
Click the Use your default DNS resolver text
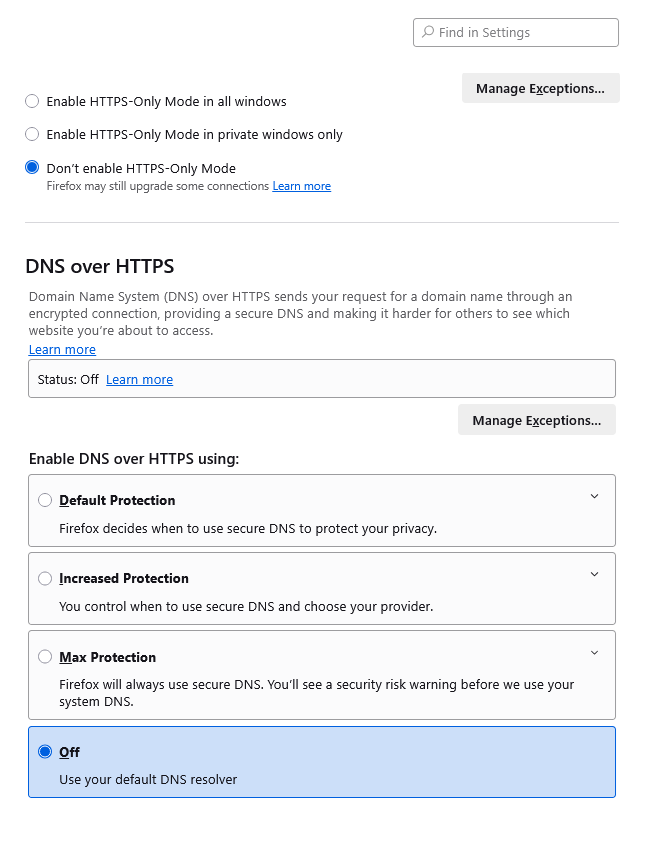(x=148, y=779)
